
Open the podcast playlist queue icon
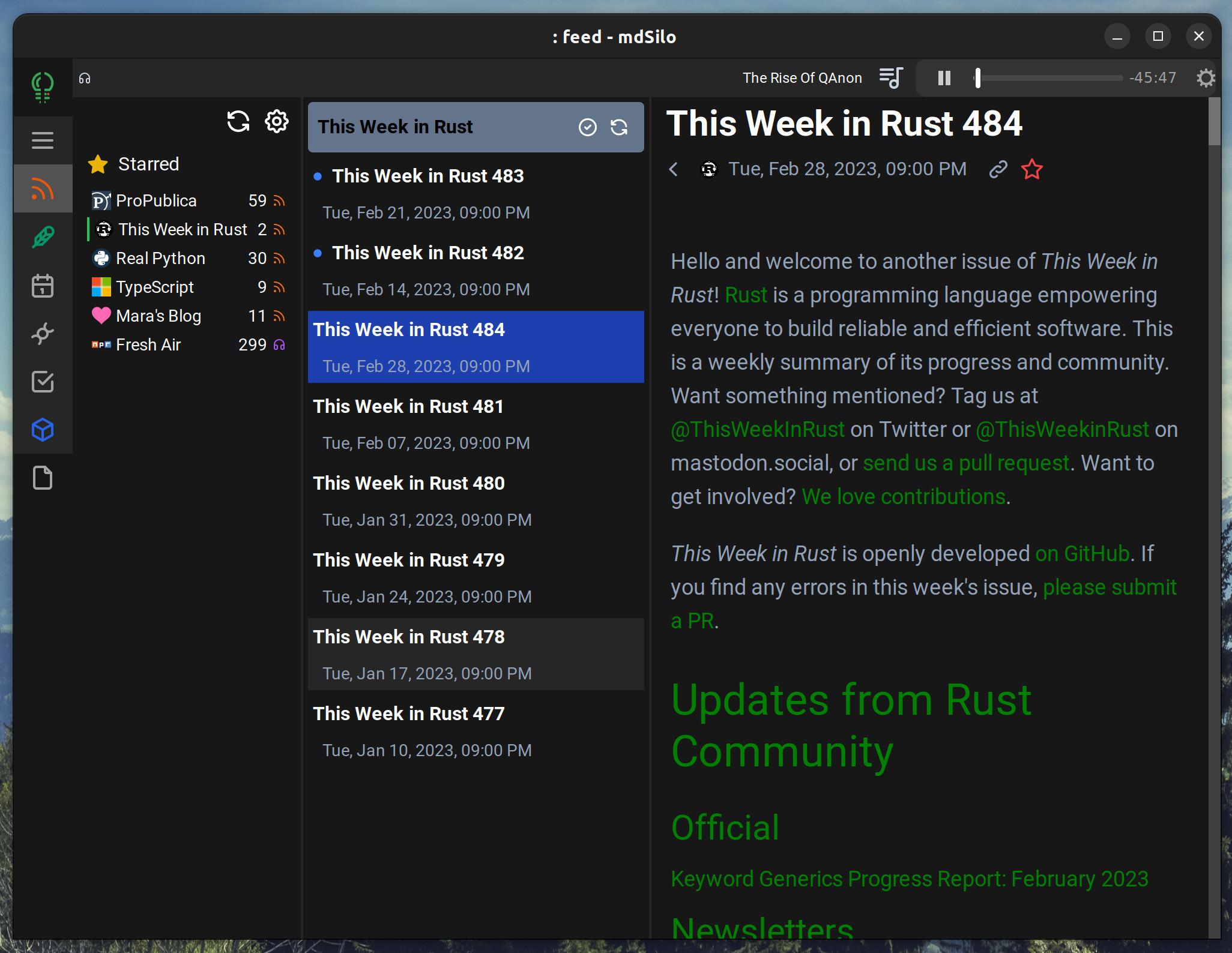tap(891, 78)
